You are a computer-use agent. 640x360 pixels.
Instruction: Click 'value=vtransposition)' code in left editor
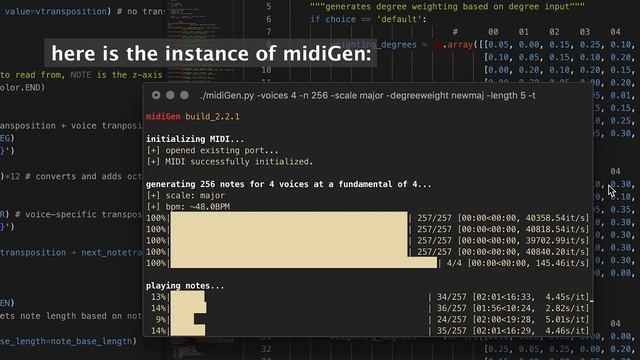point(58,11)
